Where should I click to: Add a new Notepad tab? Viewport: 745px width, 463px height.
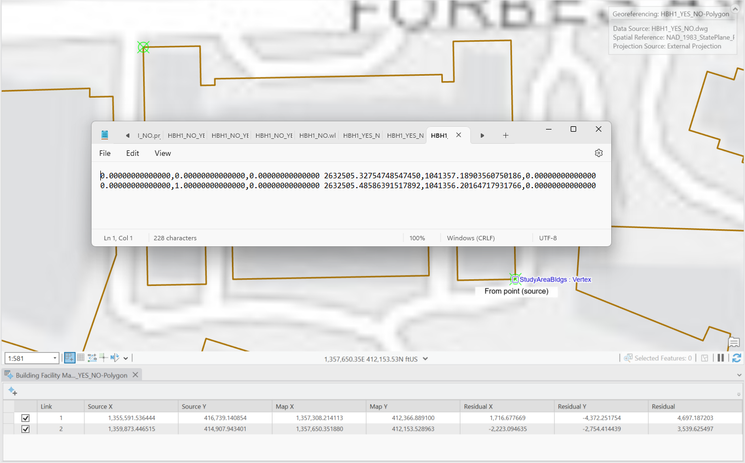coord(506,135)
